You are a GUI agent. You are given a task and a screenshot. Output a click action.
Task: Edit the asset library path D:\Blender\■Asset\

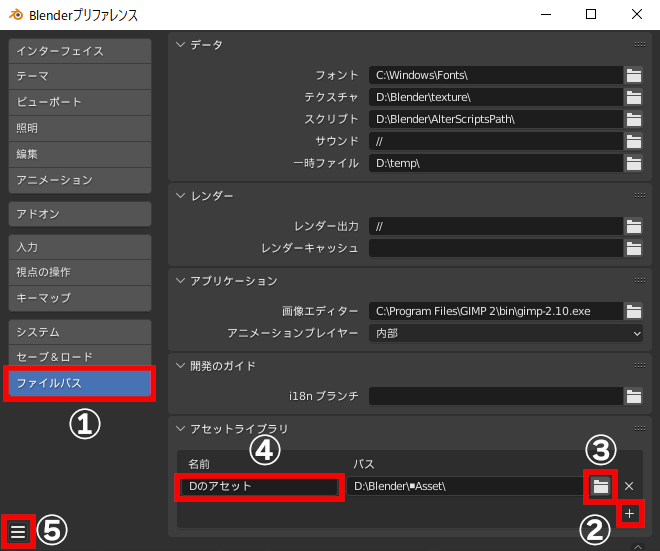tap(468, 487)
